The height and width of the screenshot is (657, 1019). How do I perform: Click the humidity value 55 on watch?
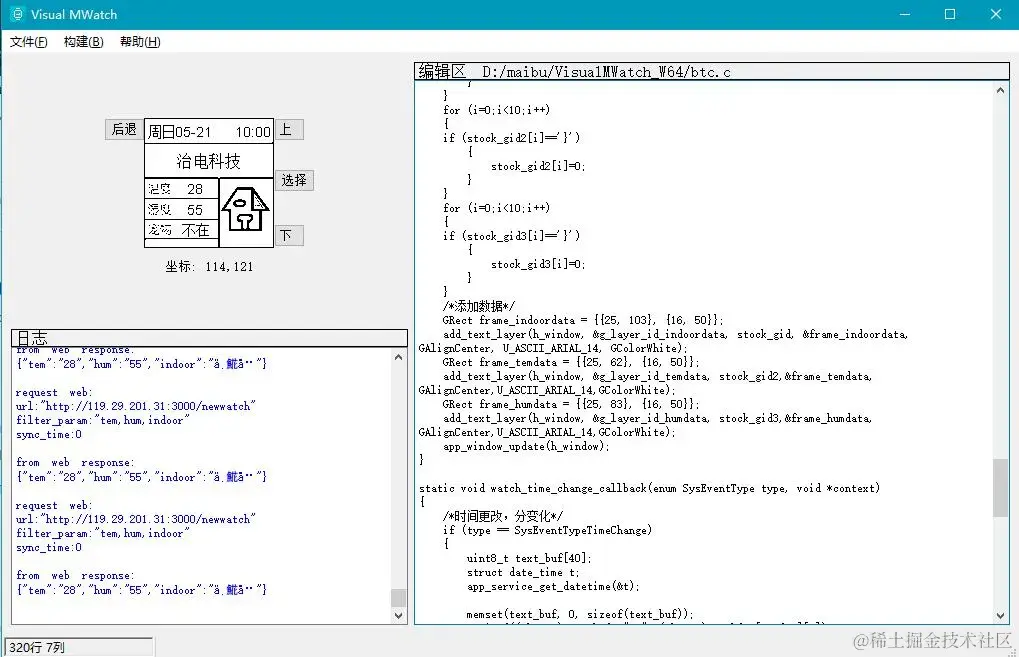coord(195,210)
